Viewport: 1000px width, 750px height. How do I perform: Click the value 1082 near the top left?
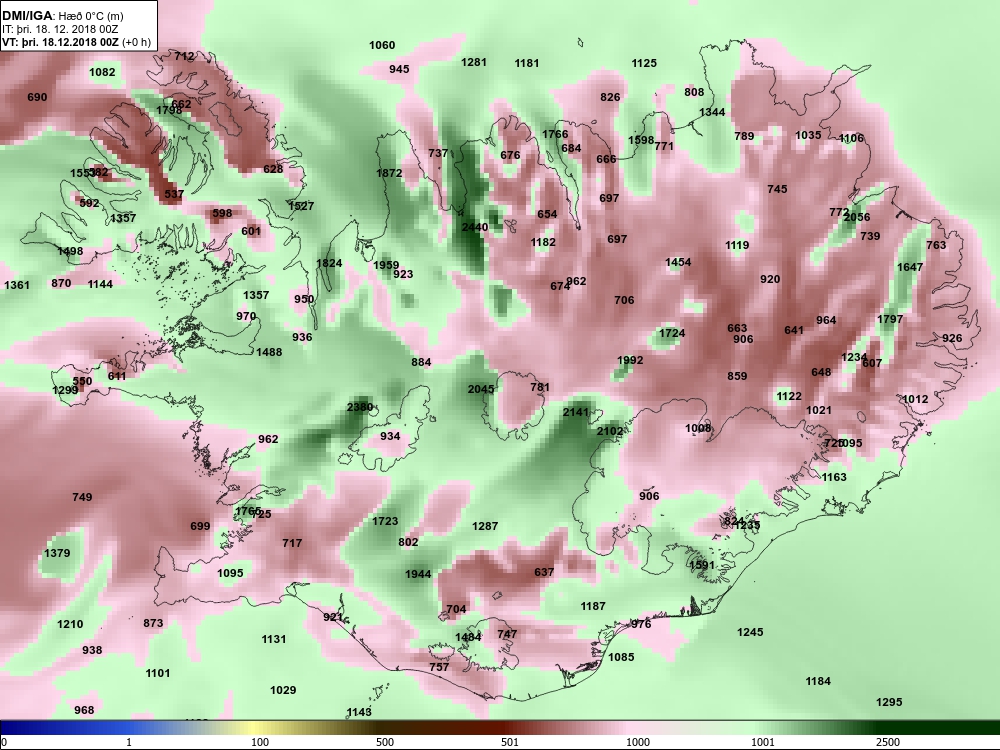102,71
